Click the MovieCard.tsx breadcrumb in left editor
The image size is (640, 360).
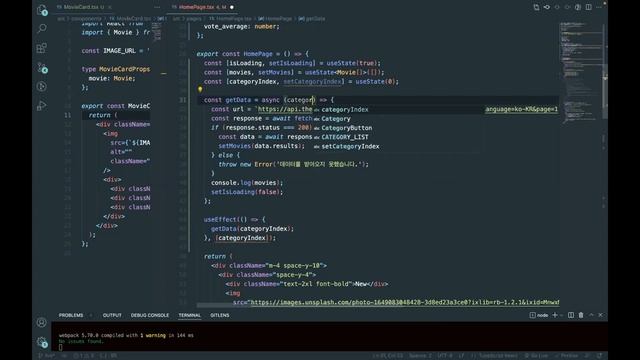point(130,19)
